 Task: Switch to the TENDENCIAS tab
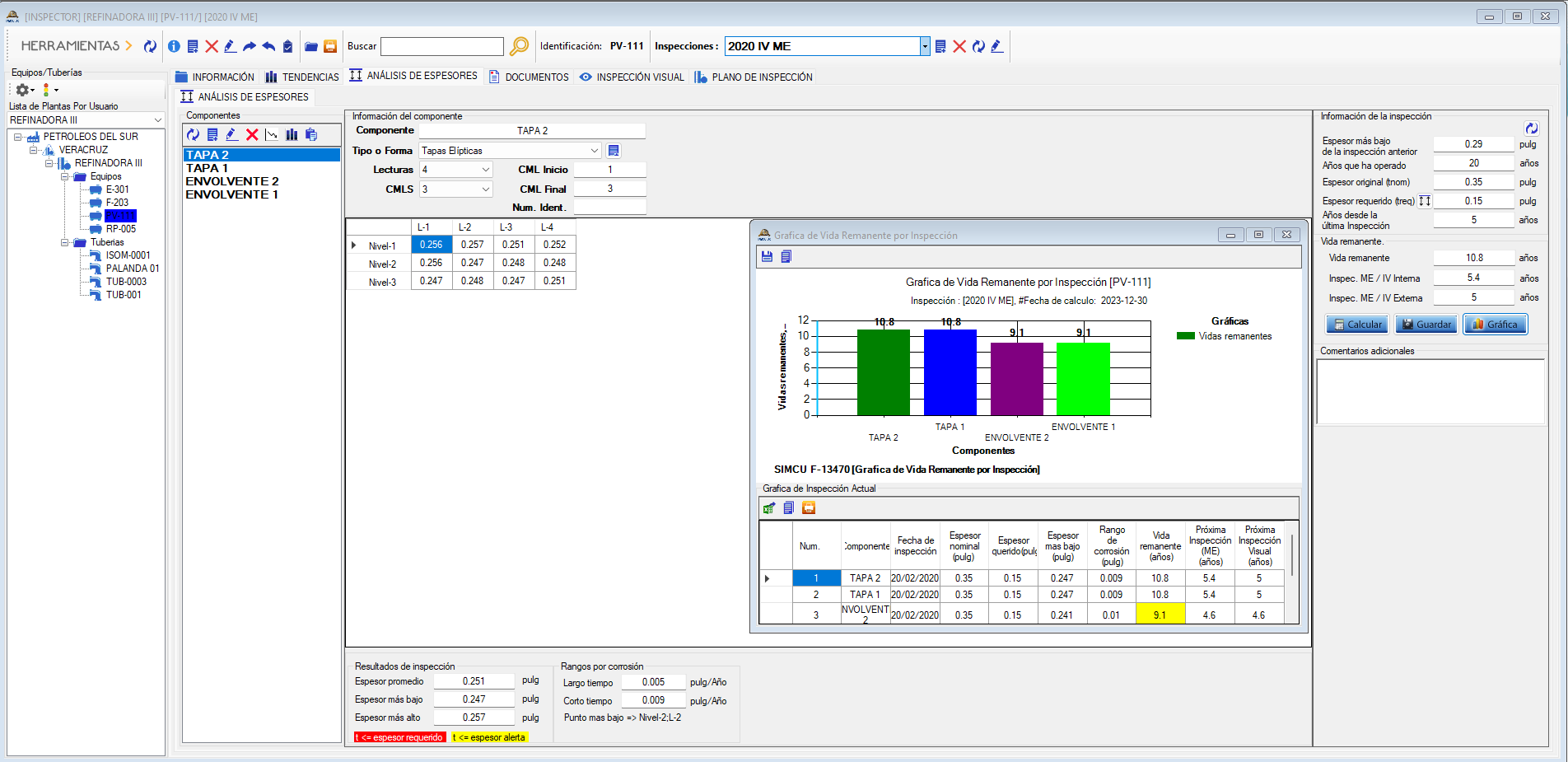pos(301,77)
